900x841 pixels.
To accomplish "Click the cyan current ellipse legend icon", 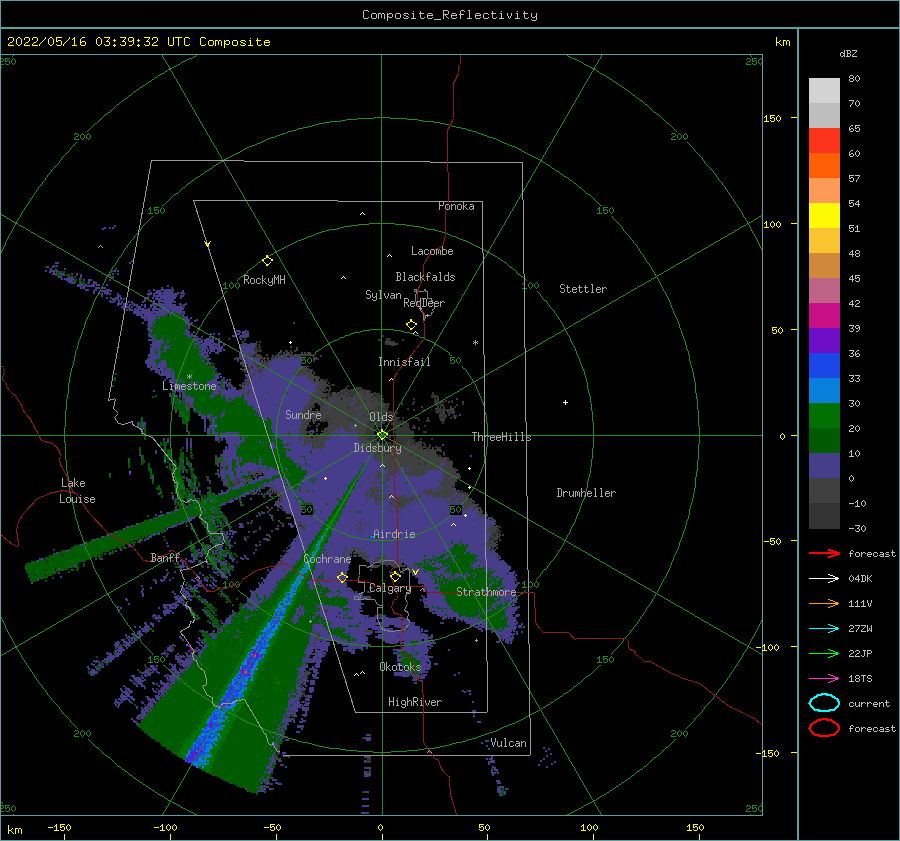I will coord(824,703).
